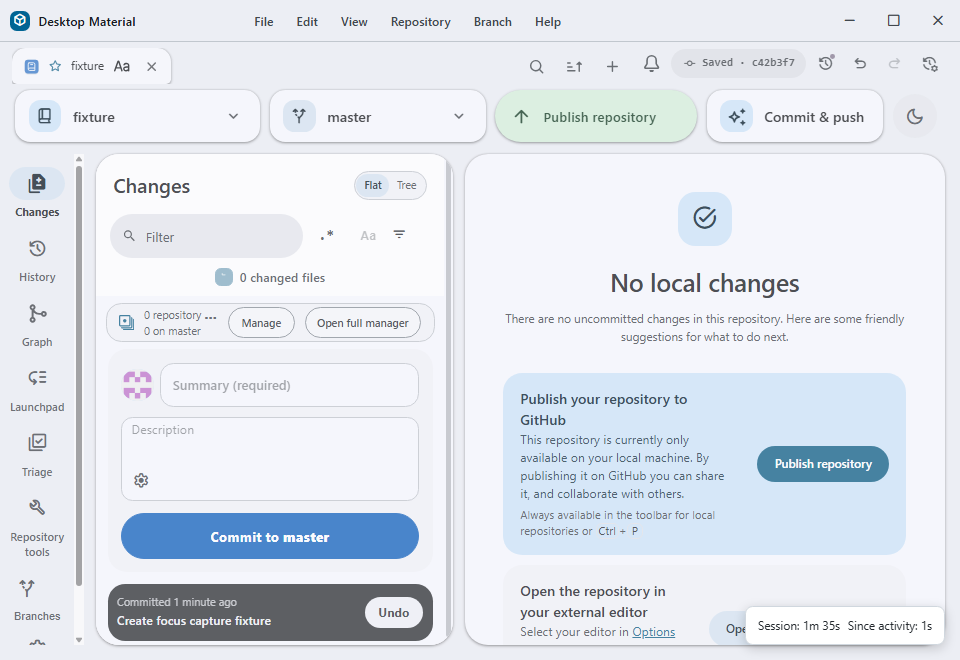Open the Graph sidebar view
The width and height of the screenshot is (960, 660).
37,326
